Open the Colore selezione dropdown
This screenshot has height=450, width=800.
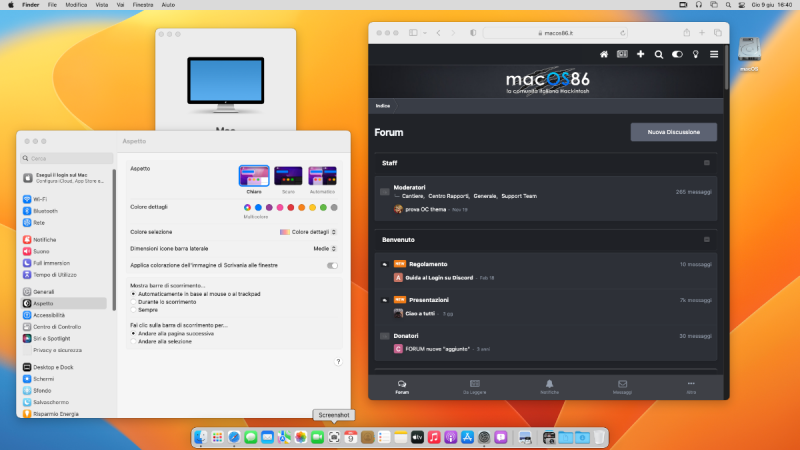[x=308, y=232]
